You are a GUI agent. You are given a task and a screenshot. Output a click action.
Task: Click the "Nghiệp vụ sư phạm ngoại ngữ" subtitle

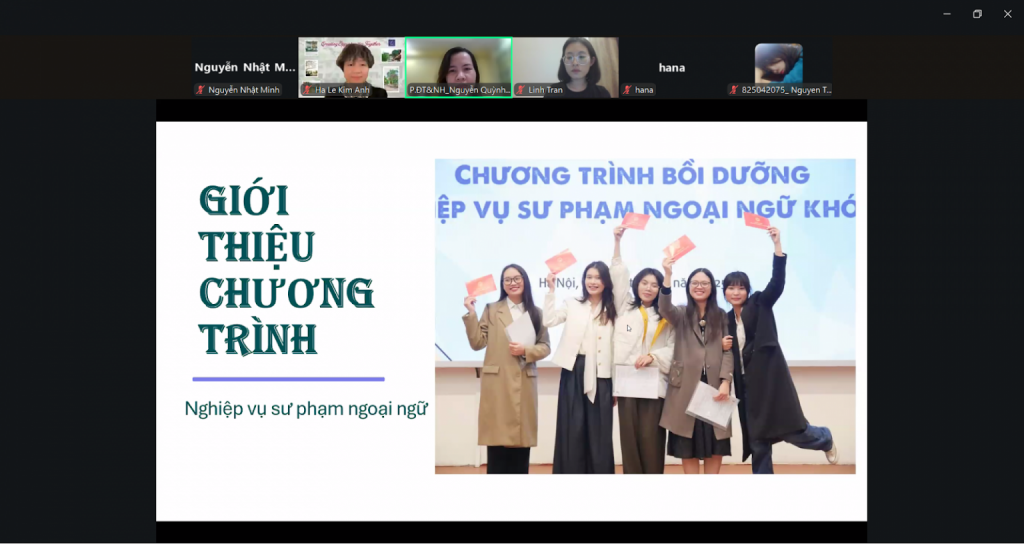coord(306,408)
